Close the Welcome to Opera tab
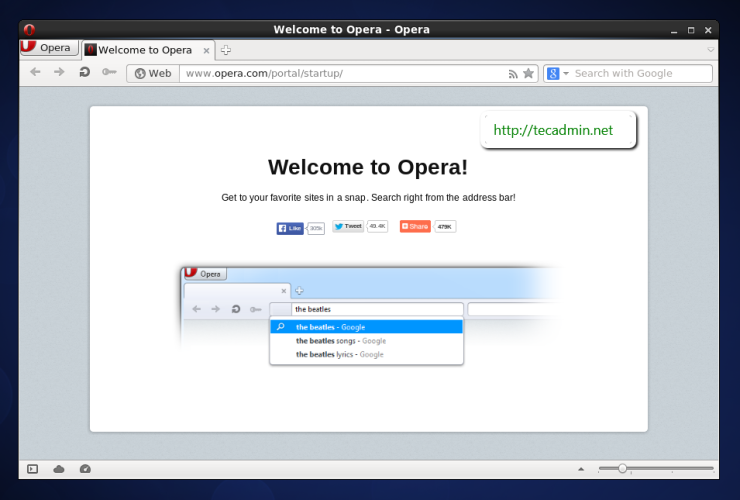The image size is (740, 500). [x=207, y=50]
